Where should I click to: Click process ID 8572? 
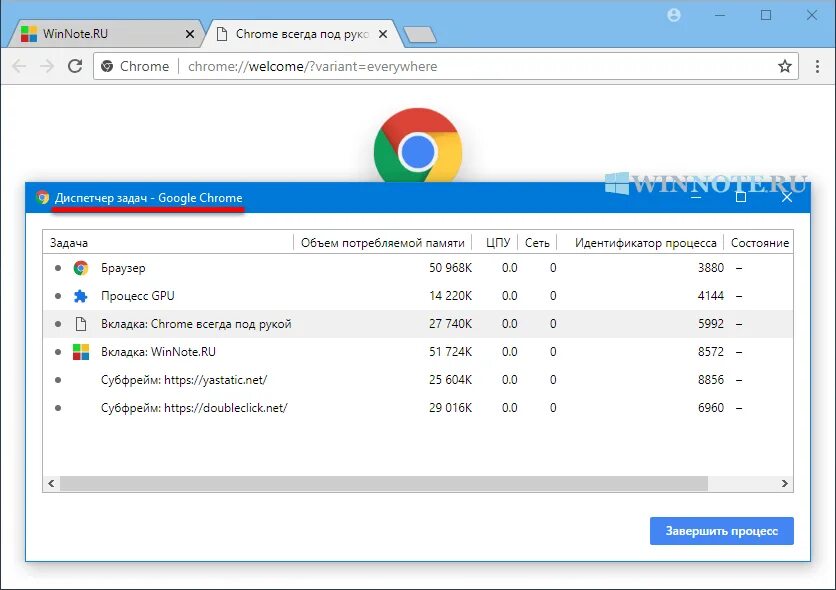point(711,352)
